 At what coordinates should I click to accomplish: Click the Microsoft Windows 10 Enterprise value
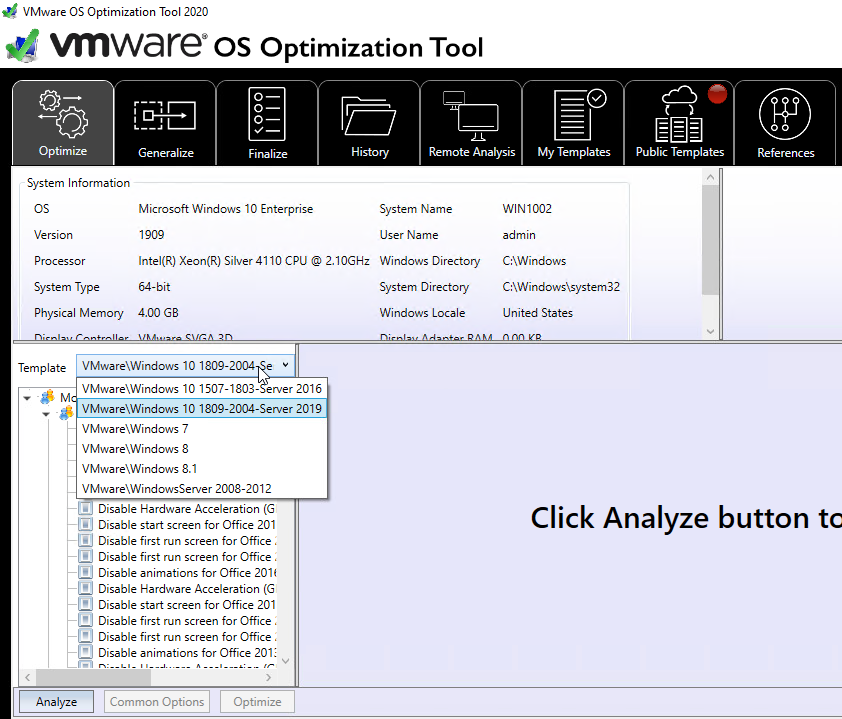[226, 208]
